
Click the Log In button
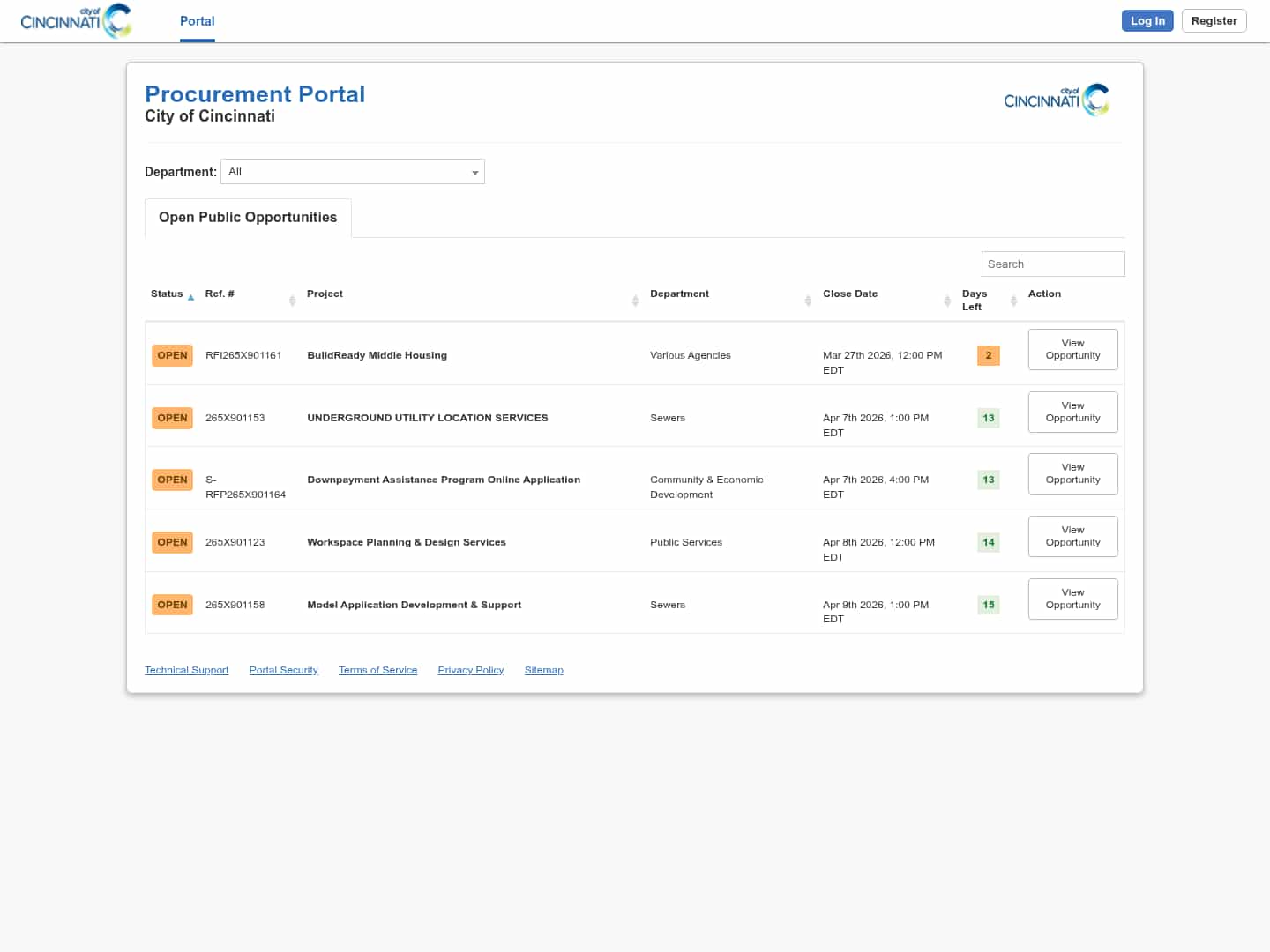tap(1147, 21)
